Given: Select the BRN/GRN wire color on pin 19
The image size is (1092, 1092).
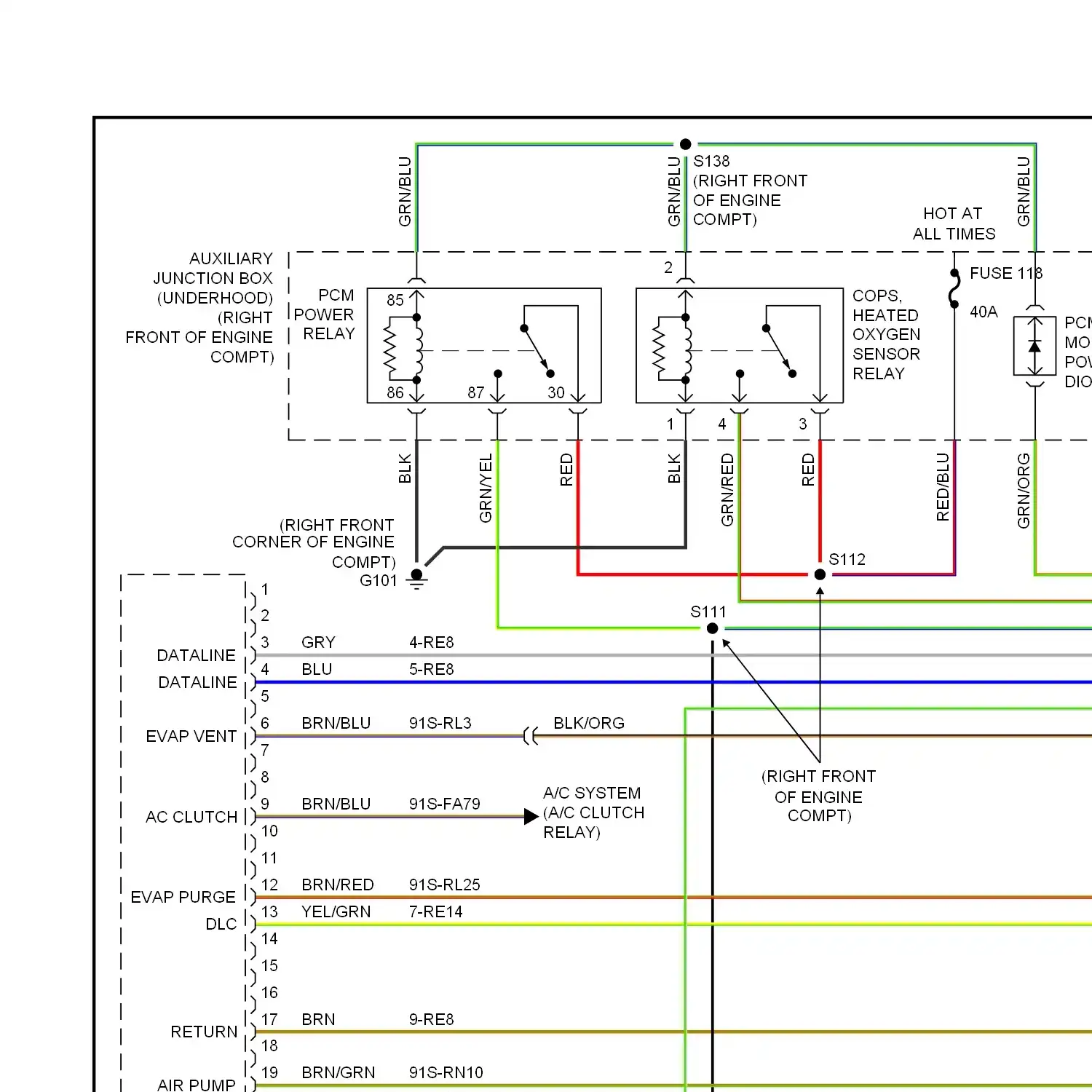Looking at the screenshot, I should pos(339,1072).
